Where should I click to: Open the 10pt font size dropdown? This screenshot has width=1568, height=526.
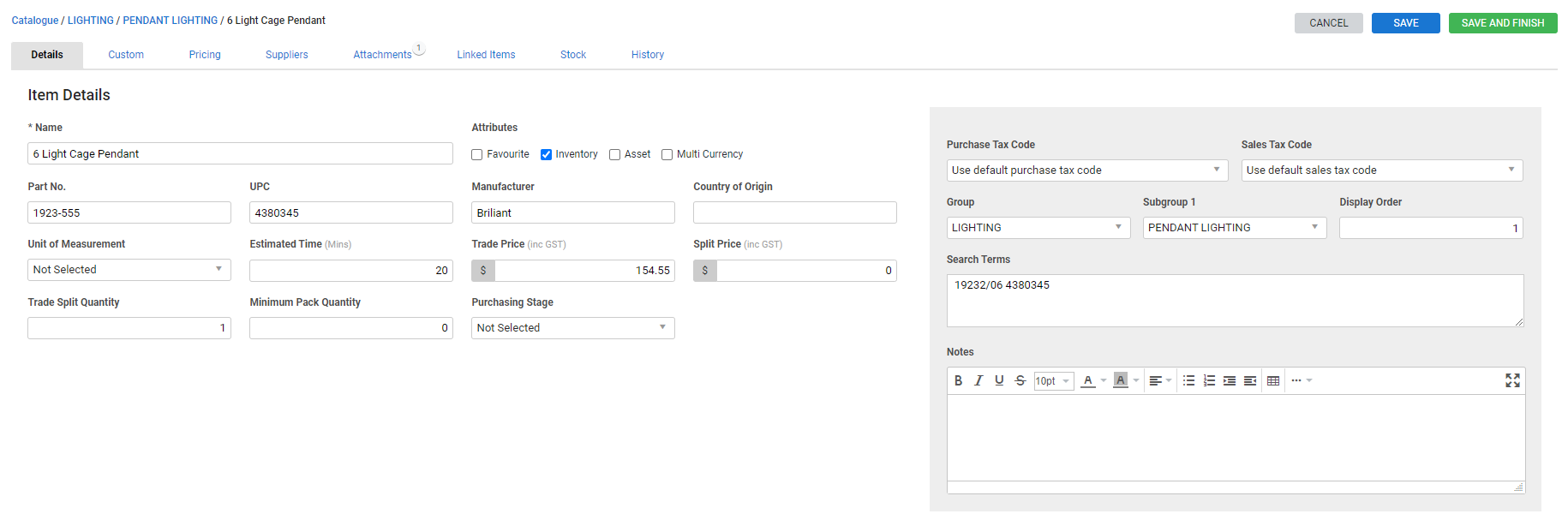click(1054, 381)
